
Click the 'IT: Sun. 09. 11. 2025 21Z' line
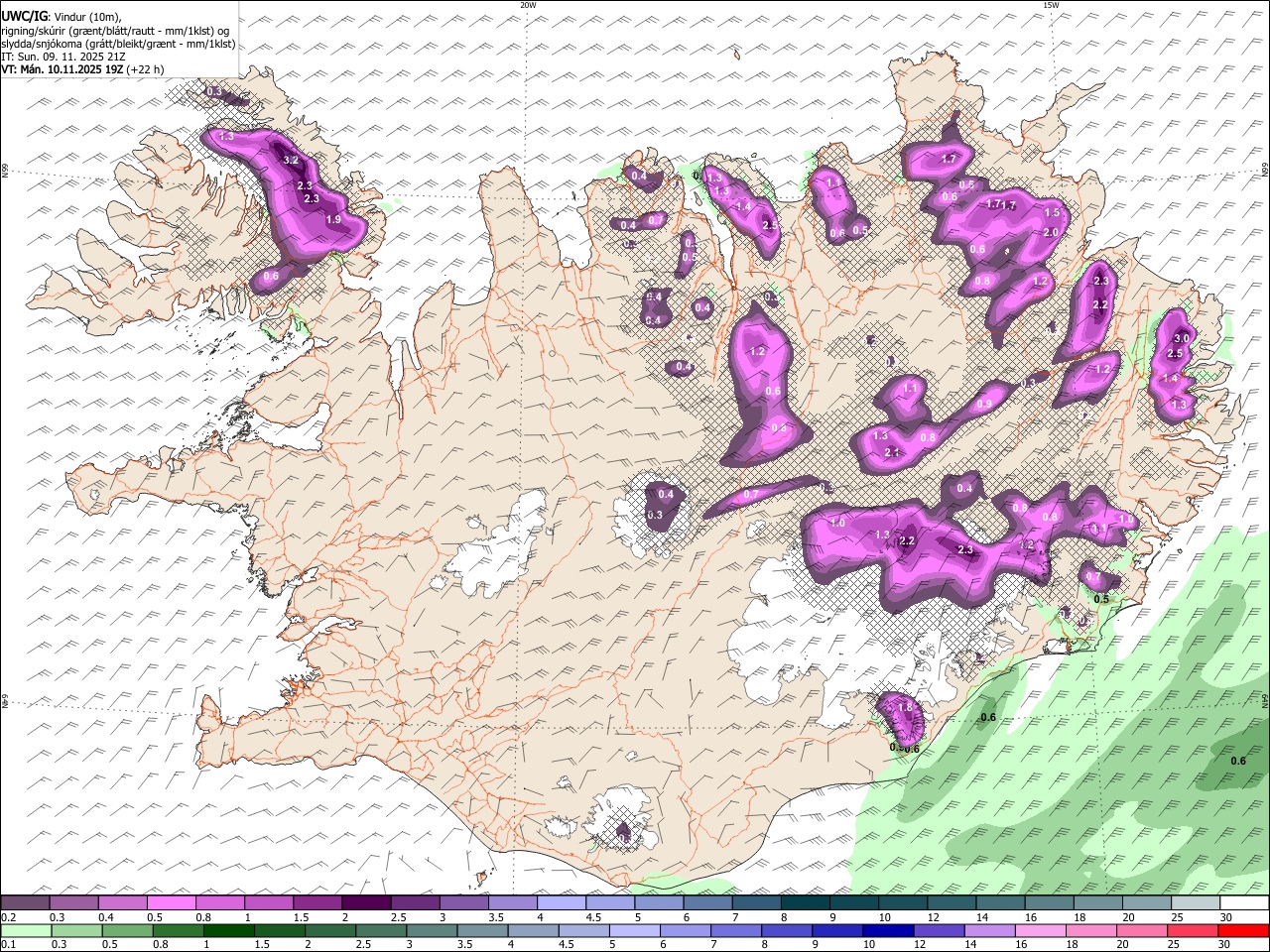63,57
